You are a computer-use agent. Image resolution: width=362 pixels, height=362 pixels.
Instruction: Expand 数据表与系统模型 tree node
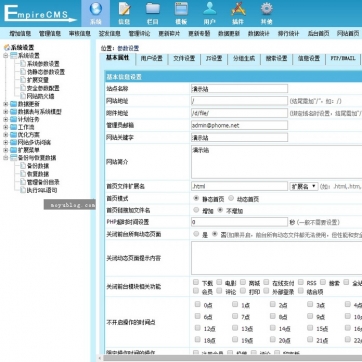pyautogui.click(x=6, y=112)
